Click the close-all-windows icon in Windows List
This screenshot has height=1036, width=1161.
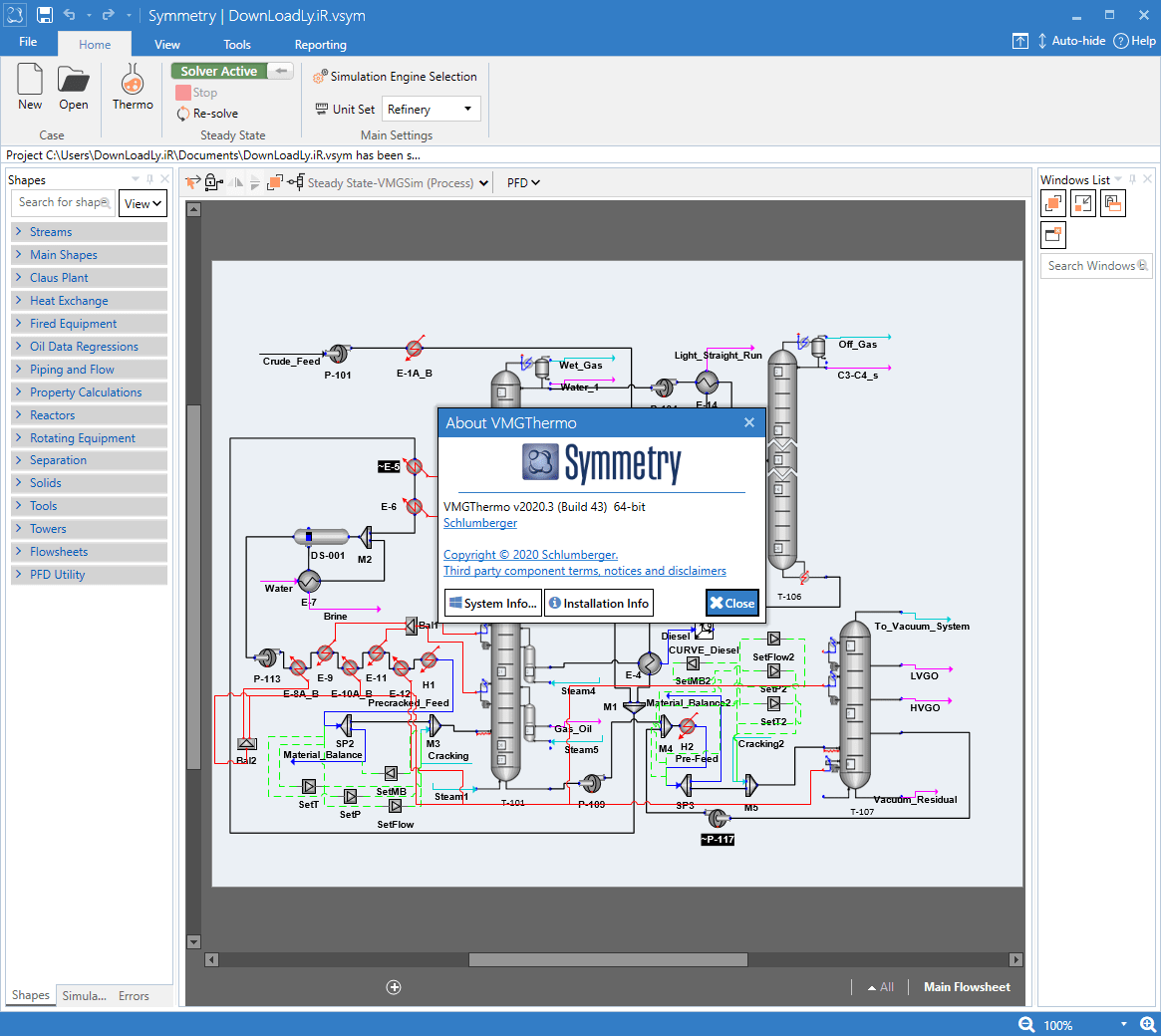(1053, 234)
